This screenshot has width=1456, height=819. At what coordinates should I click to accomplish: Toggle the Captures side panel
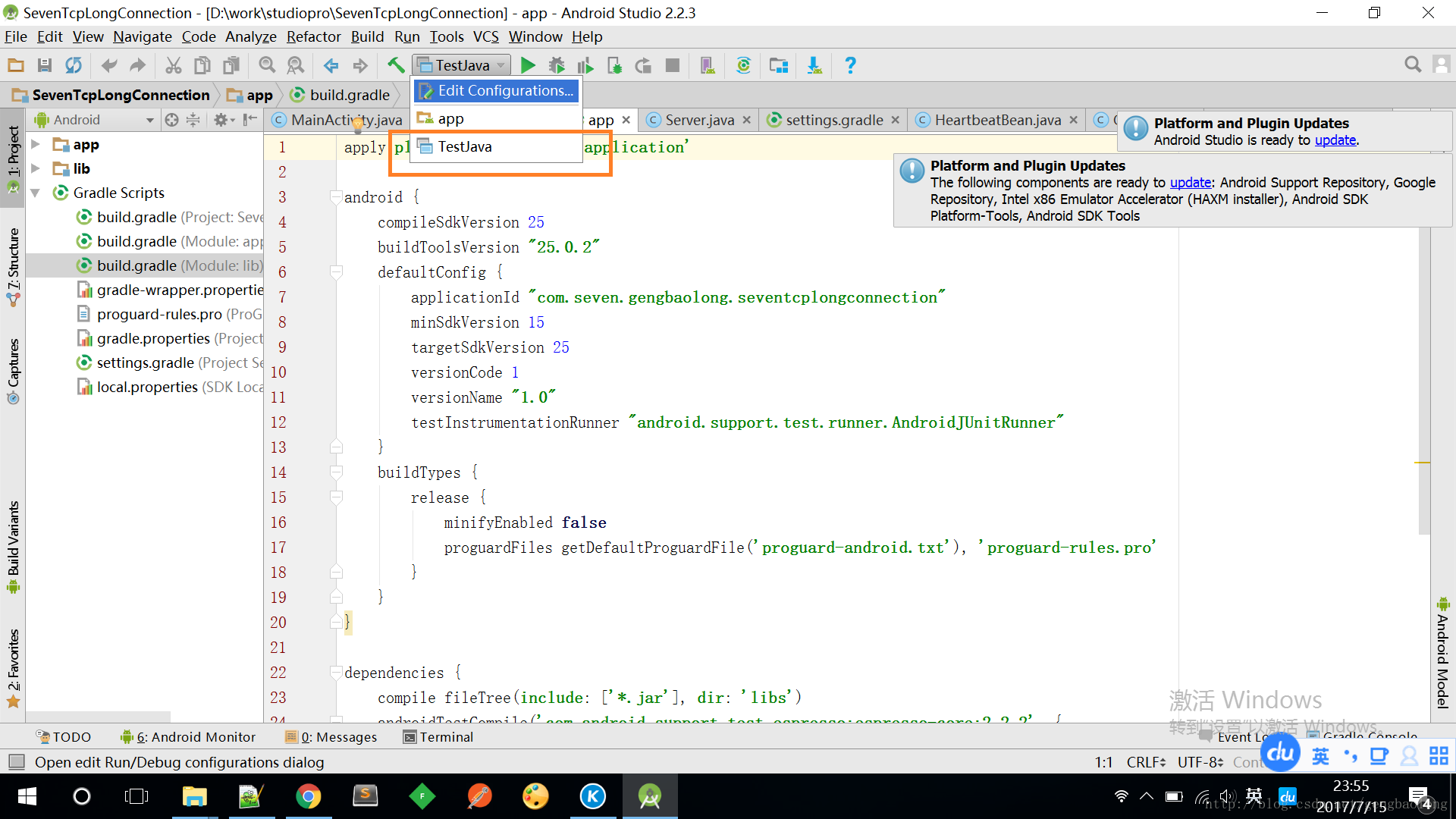click(13, 370)
